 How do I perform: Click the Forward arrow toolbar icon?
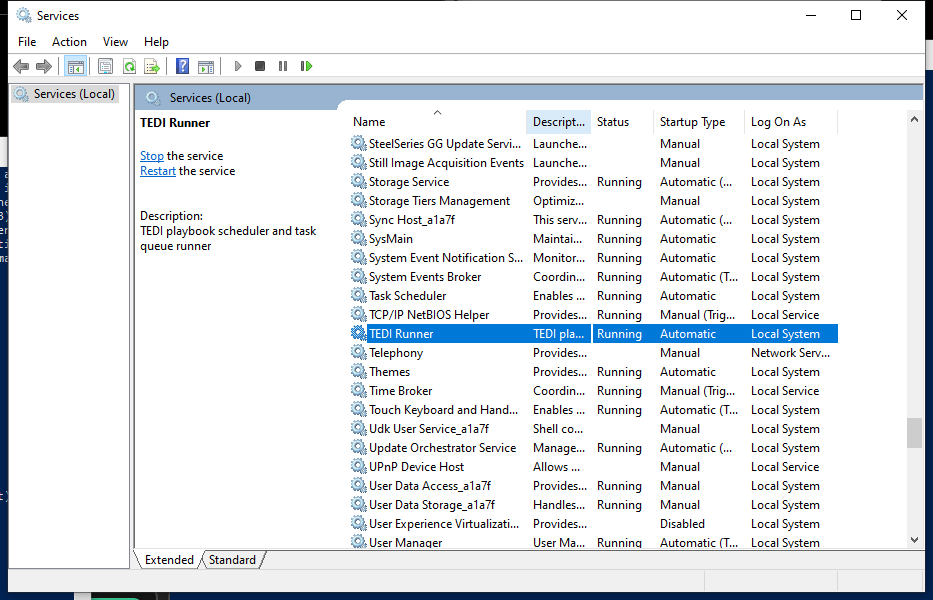pyautogui.click(x=43, y=66)
